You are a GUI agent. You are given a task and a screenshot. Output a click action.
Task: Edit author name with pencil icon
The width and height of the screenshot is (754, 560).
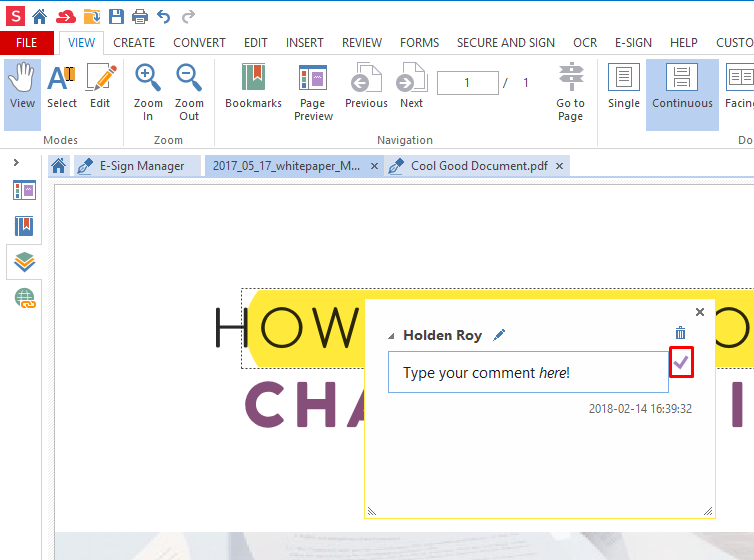tap(500, 335)
